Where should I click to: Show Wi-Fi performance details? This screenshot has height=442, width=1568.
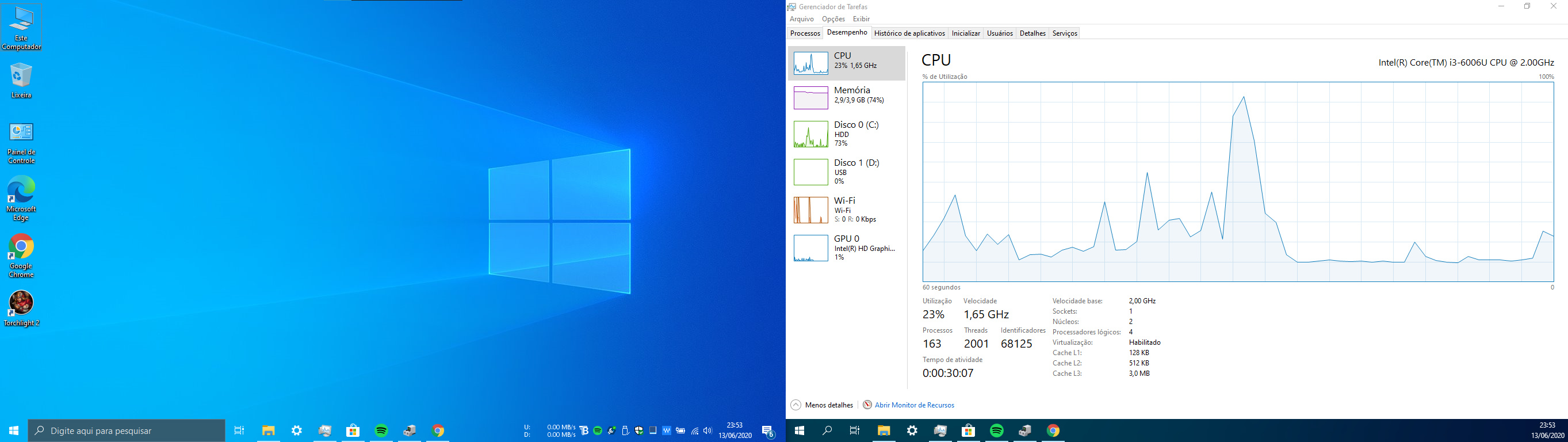coord(846,210)
